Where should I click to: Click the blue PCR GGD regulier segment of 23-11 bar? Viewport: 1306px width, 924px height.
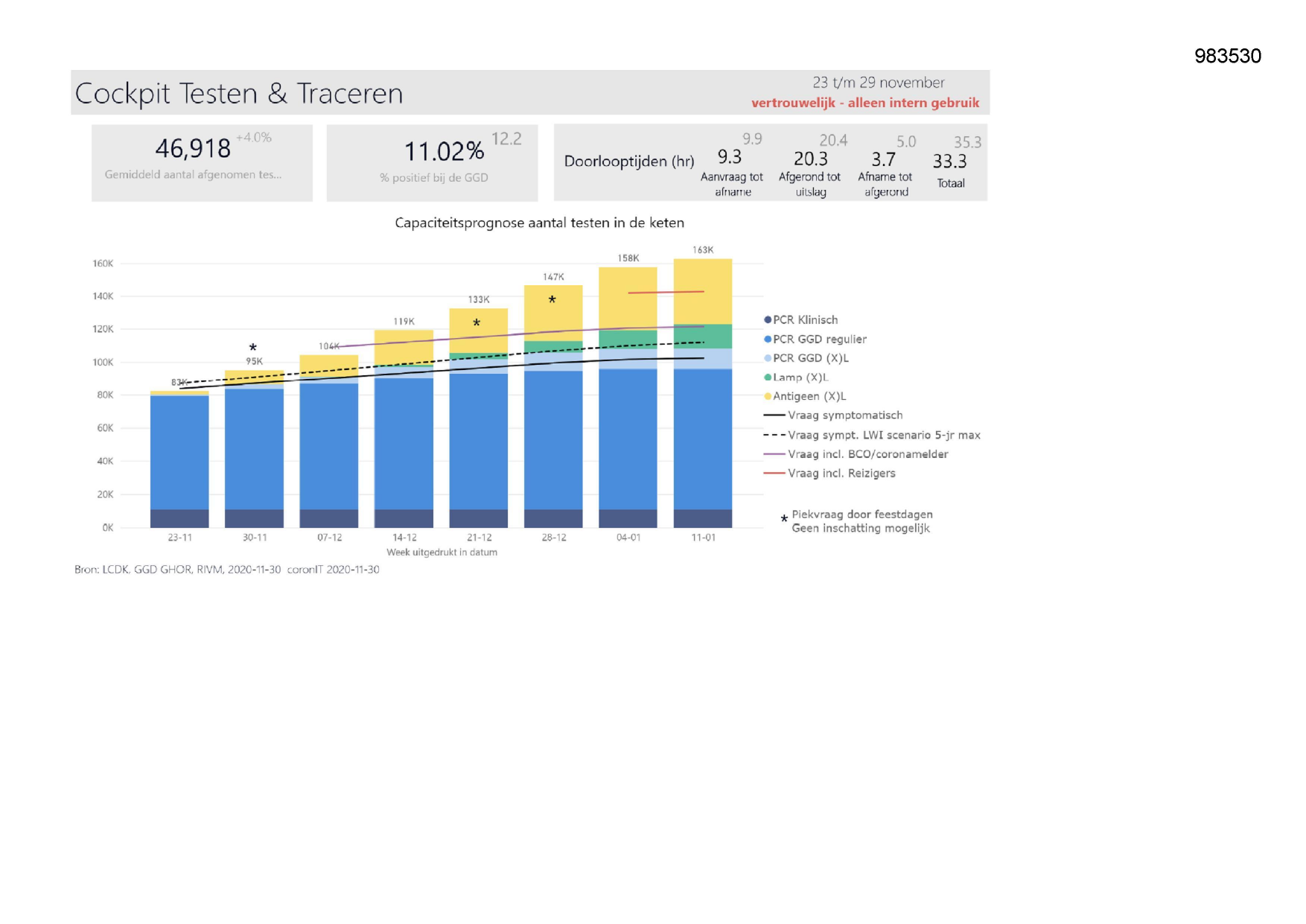pos(179,452)
